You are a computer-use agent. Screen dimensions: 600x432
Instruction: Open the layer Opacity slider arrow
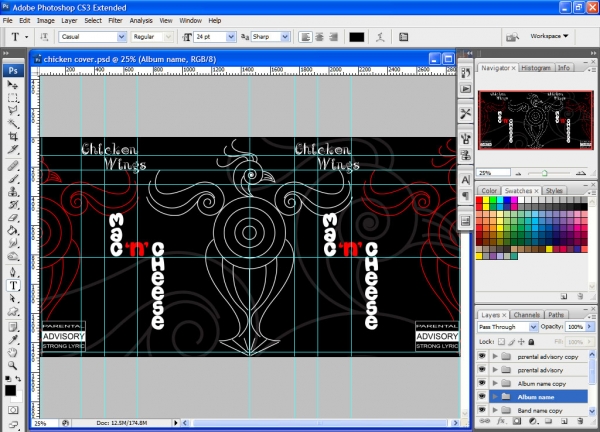tap(589, 327)
